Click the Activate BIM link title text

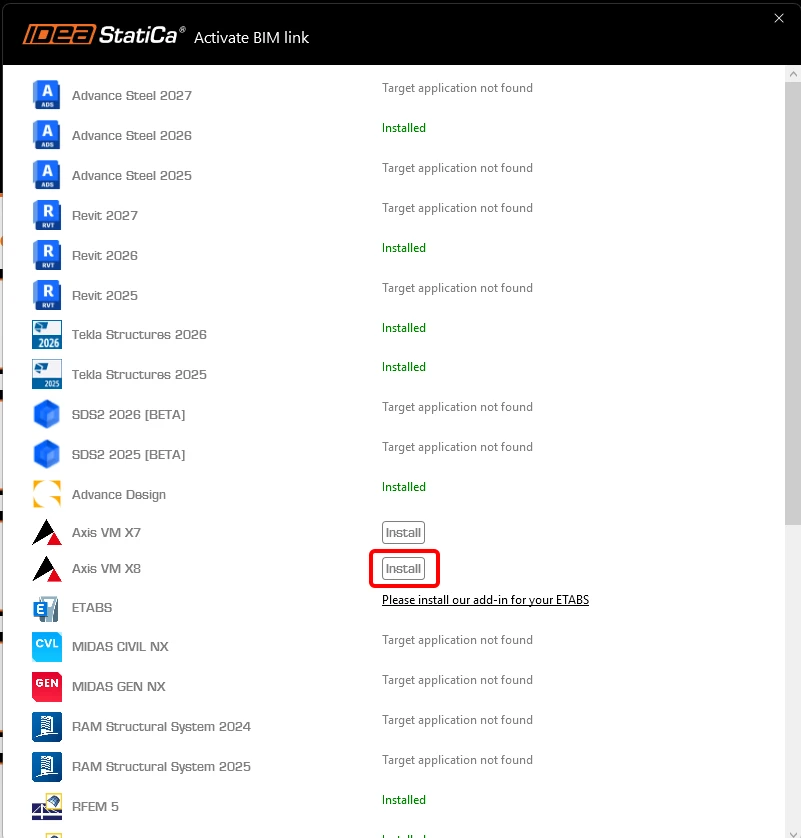[x=251, y=37]
